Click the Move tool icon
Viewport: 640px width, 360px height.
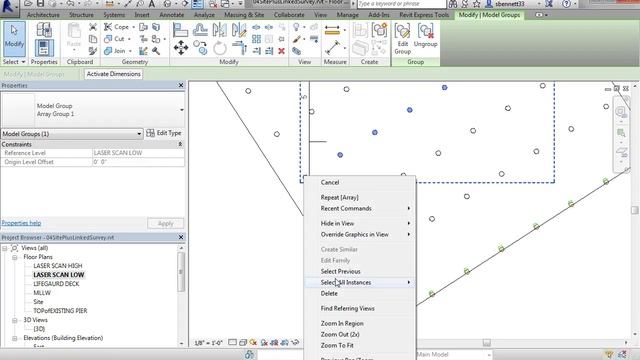[x=181, y=48]
